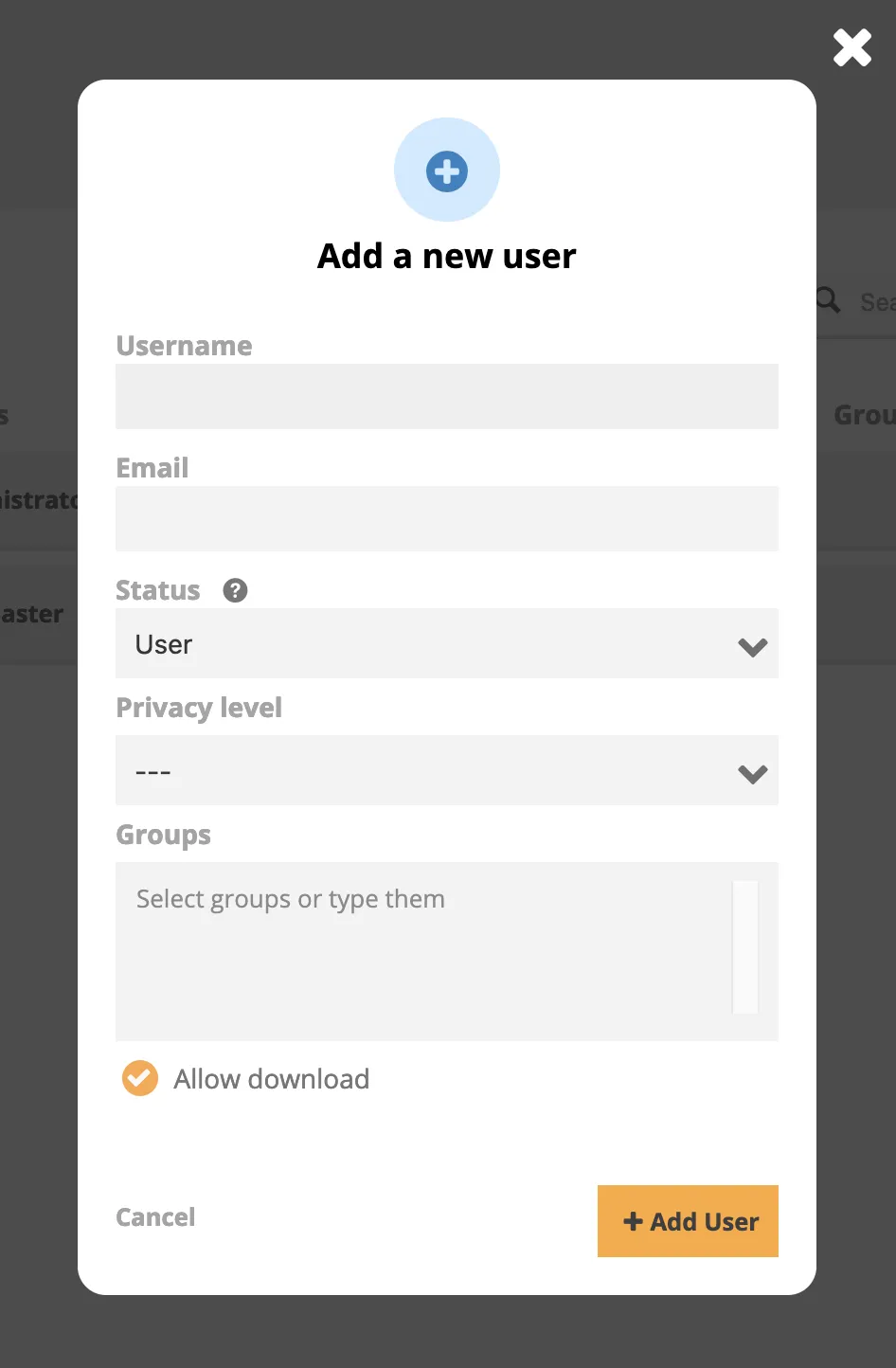Viewport: 896px width, 1368px height.
Task: Click the Privacy level dropdown chevron arrow
Action: click(752, 773)
